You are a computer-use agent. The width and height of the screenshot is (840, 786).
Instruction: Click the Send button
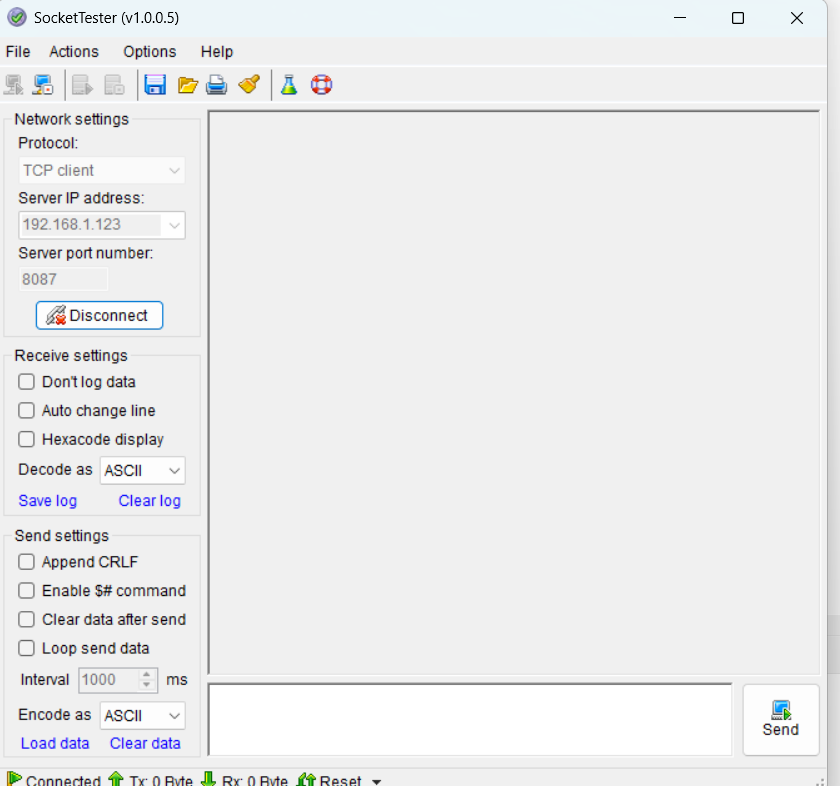click(781, 720)
